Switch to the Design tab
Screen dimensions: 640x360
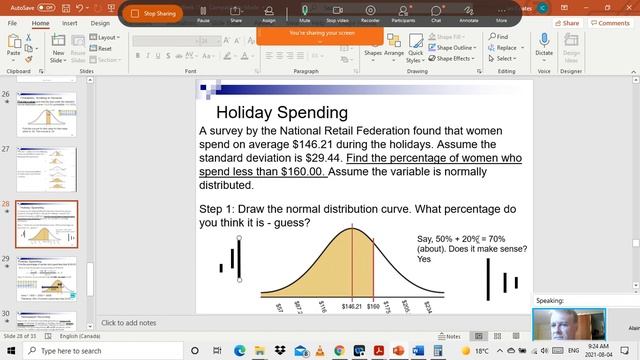(100, 23)
